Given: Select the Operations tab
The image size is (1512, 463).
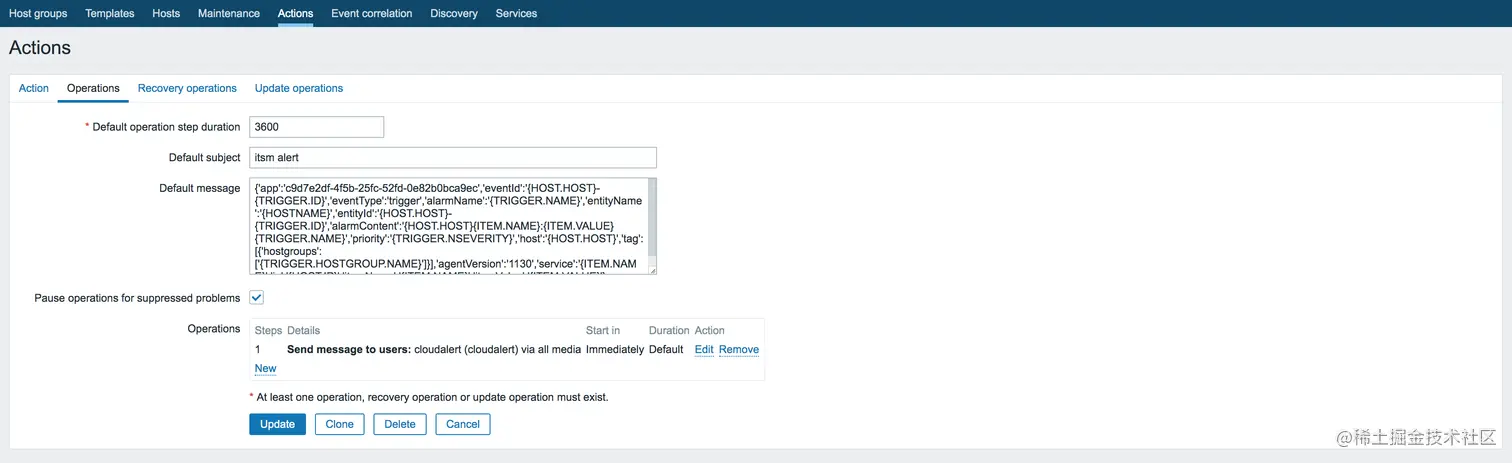Looking at the screenshot, I should pyautogui.click(x=93, y=88).
